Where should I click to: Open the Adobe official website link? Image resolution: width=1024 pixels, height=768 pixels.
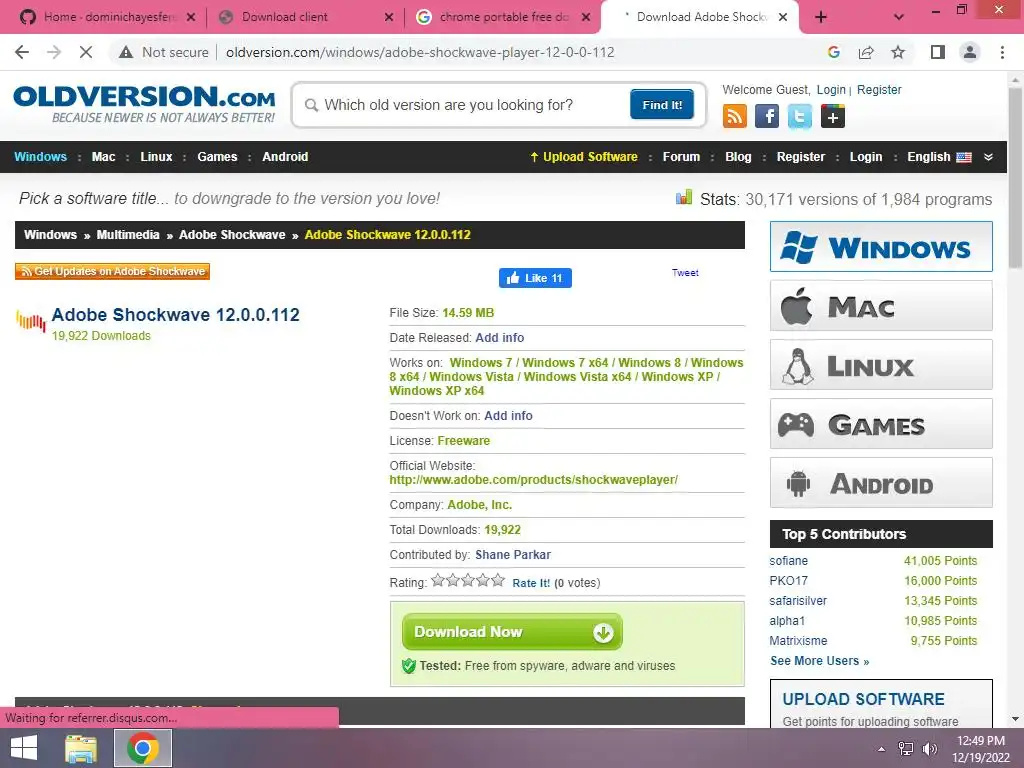[534, 480]
